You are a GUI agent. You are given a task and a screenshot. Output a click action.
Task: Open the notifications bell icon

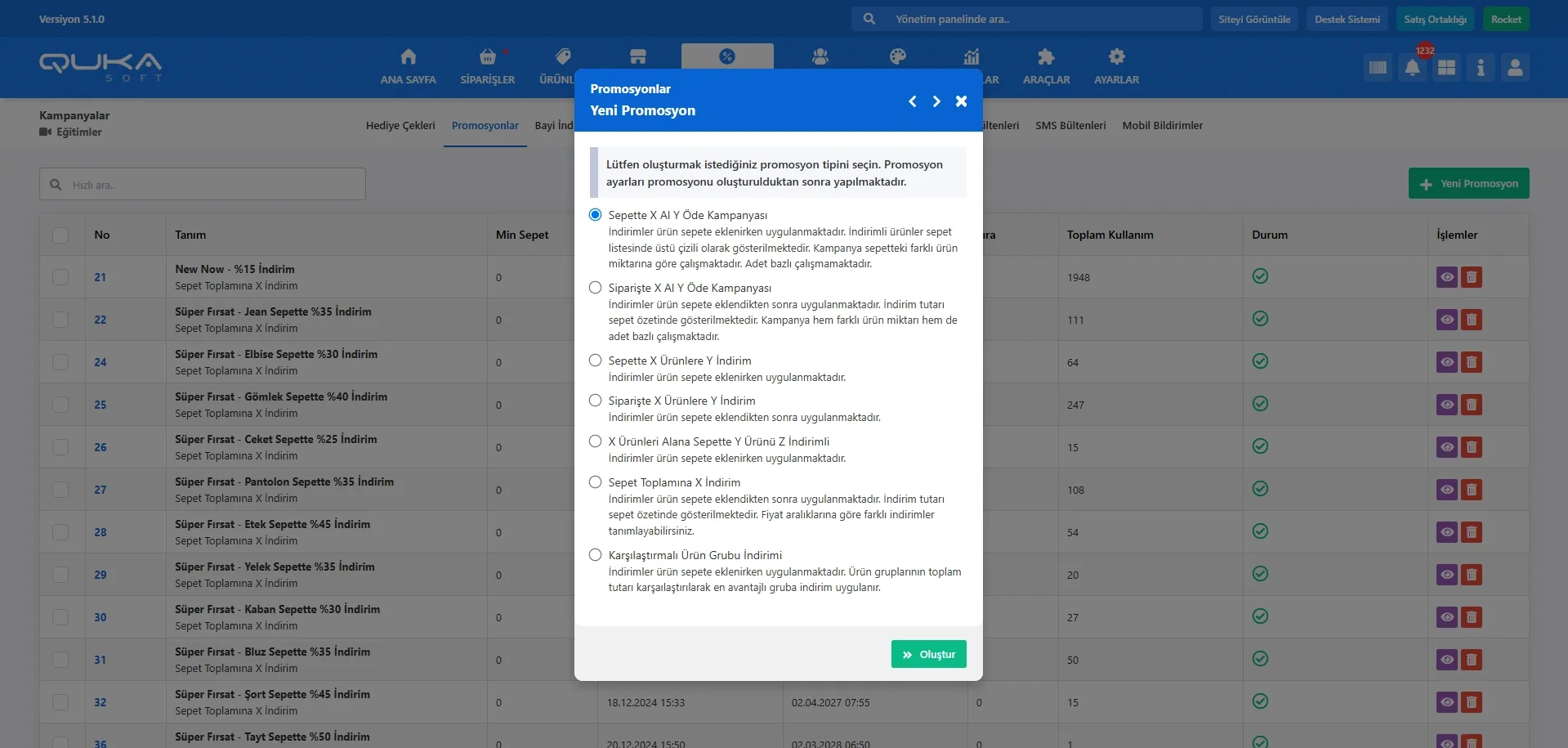point(1412,68)
